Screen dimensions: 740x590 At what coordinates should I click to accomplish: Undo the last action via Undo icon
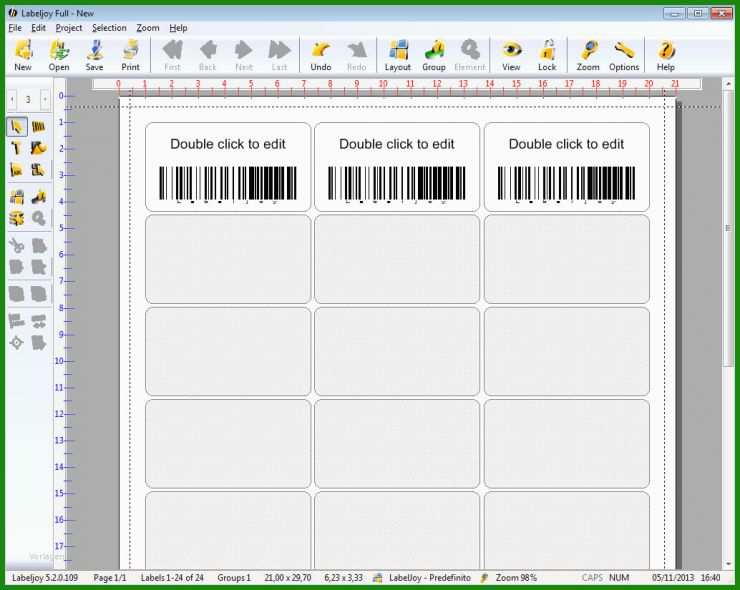tap(320, 55)
